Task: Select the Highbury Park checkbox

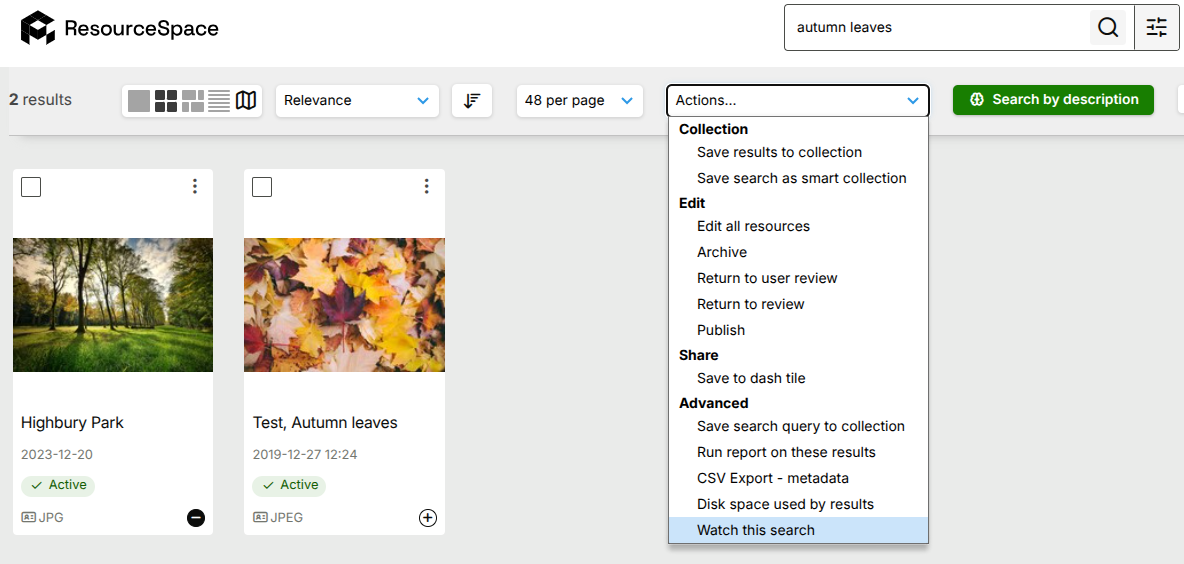Action: click(31, 186)
